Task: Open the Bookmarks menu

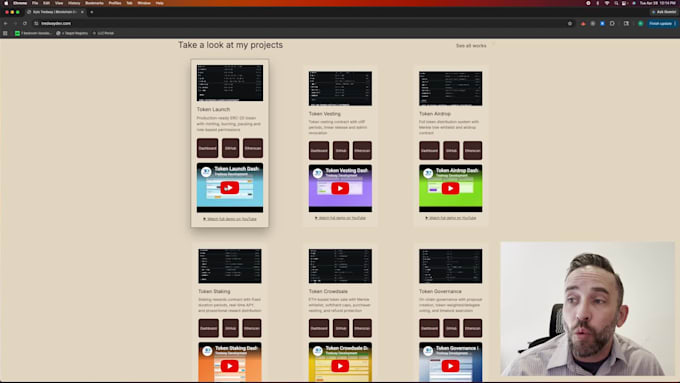Action: pyautogui.click(x=94, y=3)
